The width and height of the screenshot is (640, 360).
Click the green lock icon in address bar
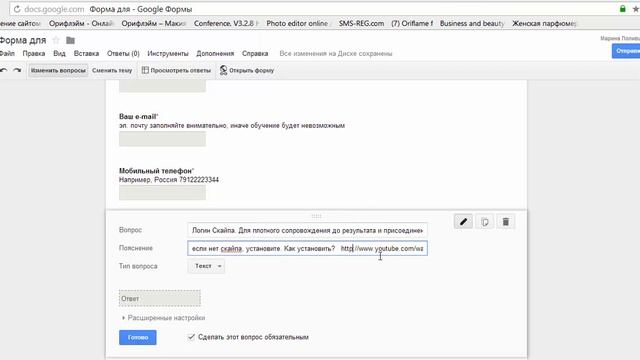click(622, 9)
